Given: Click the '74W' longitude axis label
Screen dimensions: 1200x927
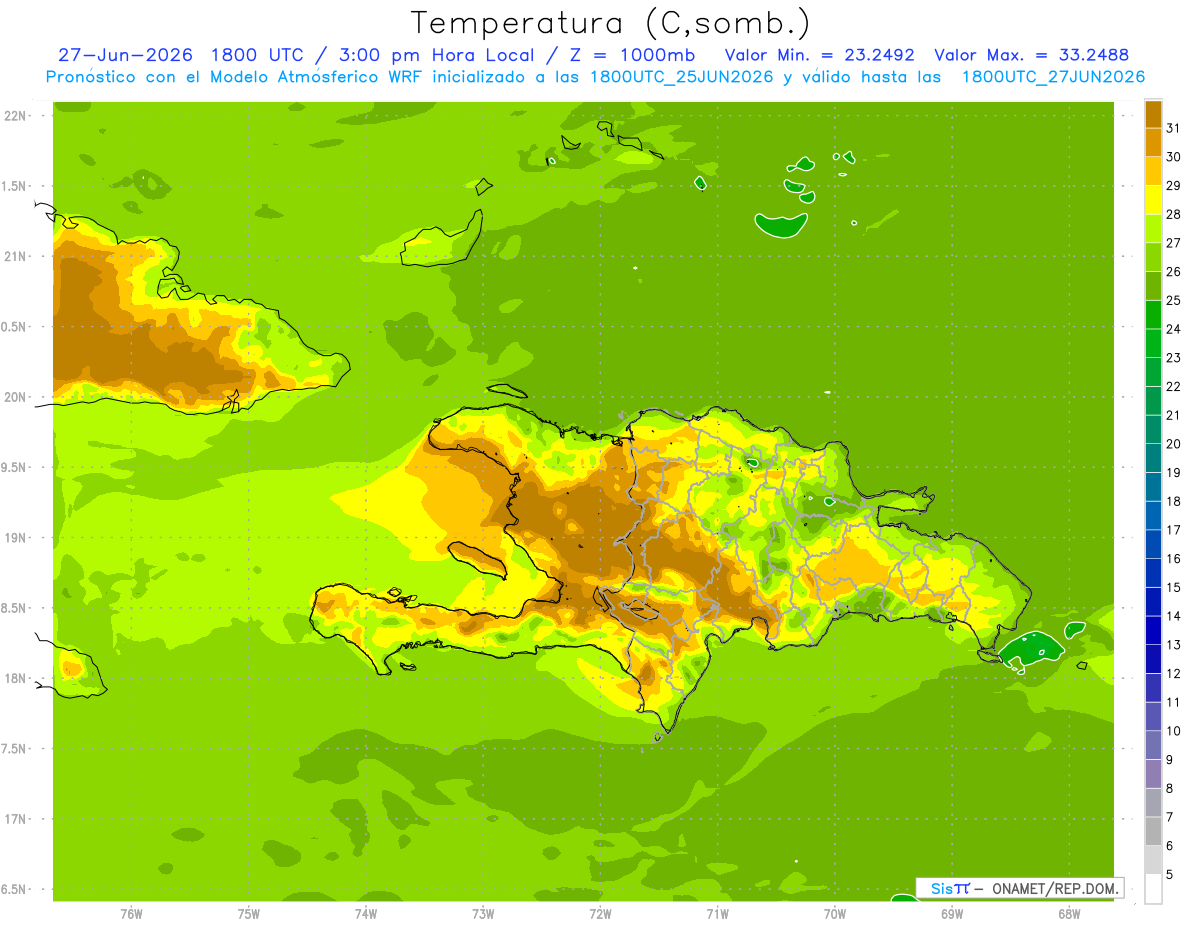Looking at the screenshot, I should 366,913.
